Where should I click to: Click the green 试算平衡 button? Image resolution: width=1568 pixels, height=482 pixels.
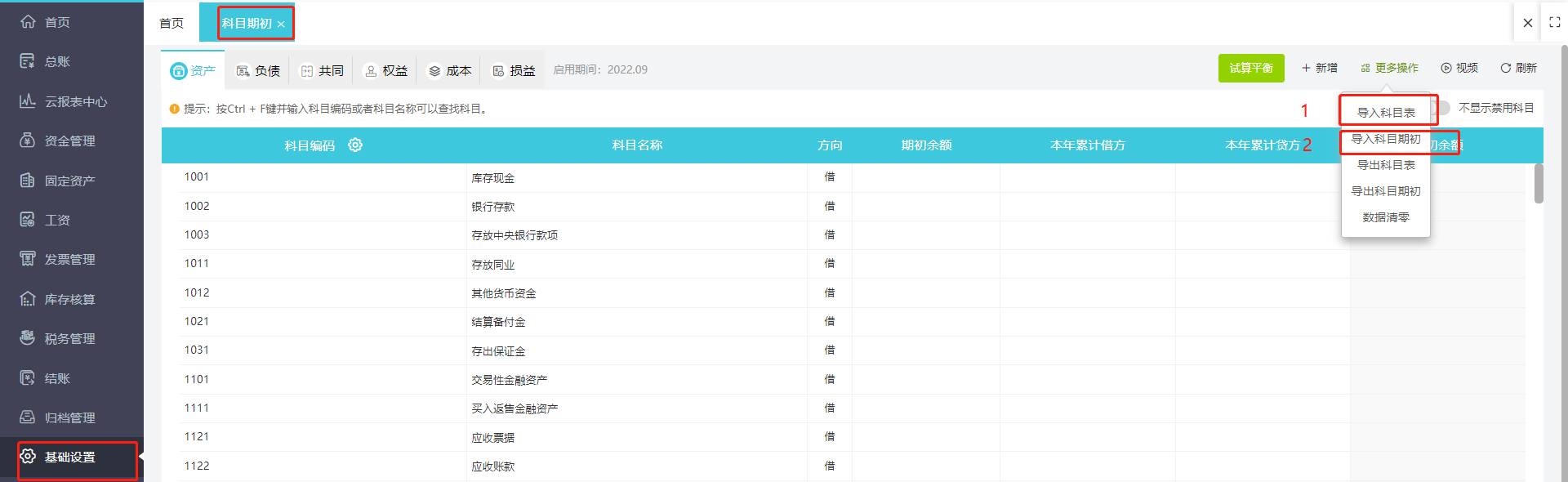1250,69
